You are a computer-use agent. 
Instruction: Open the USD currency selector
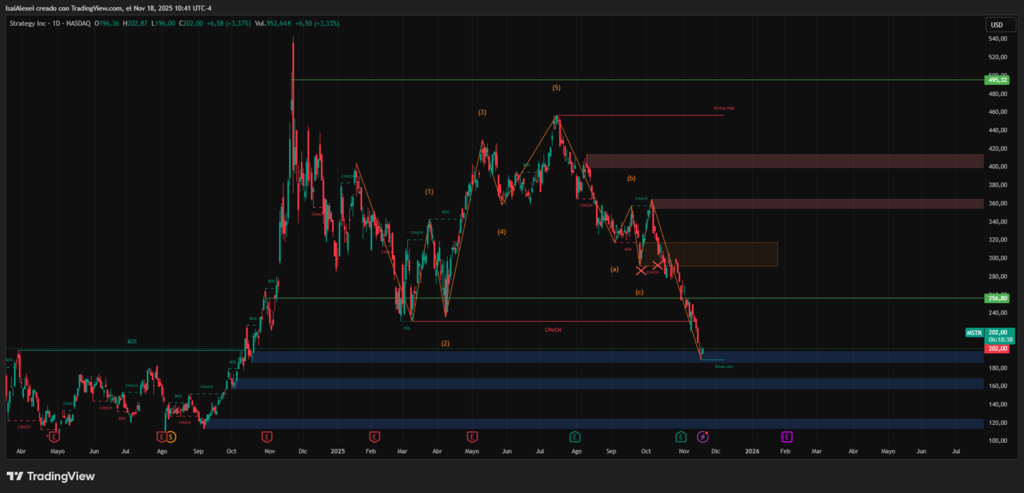pyautogui.click(x=996, y=24)
